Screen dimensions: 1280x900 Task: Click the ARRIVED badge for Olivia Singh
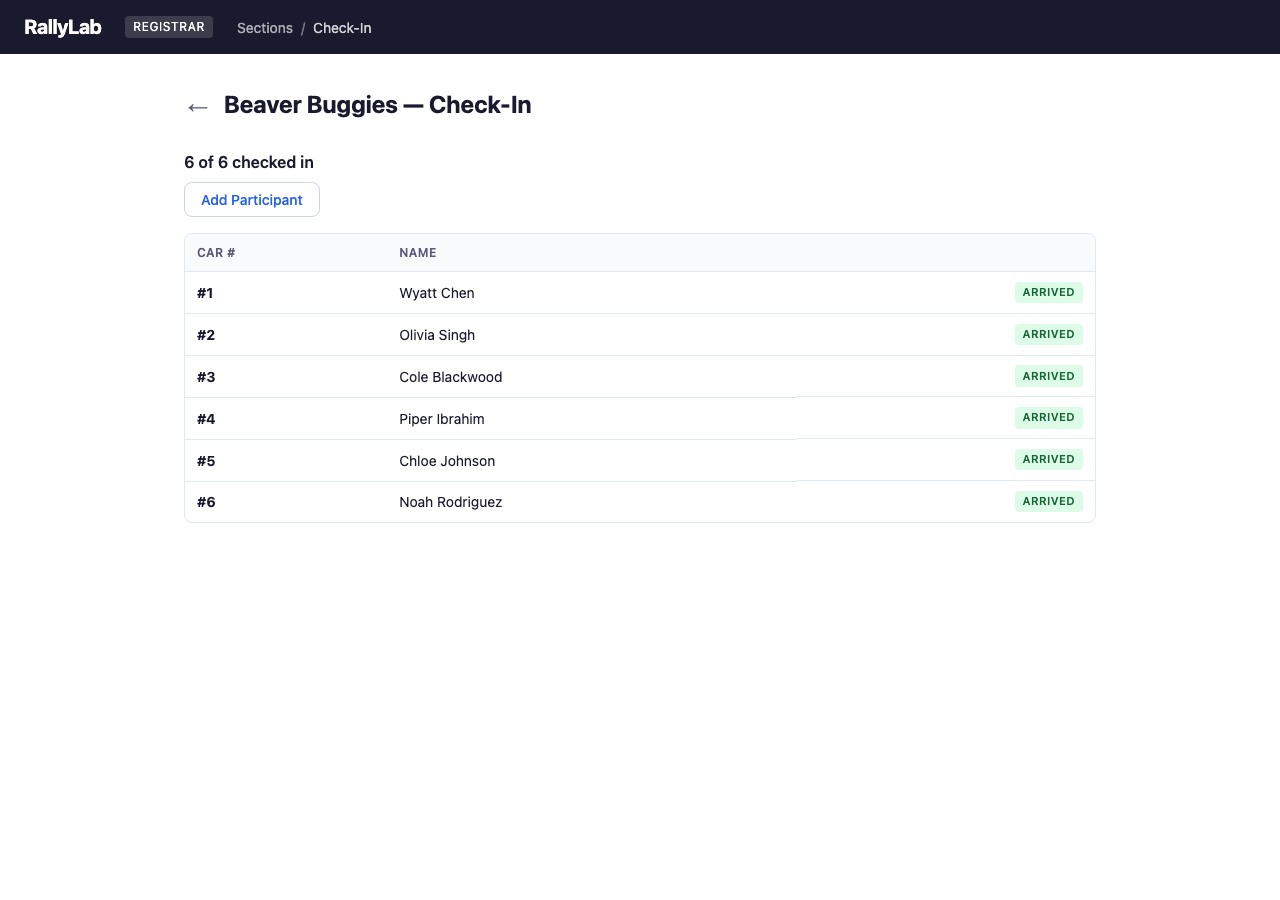click(1048, 334)
